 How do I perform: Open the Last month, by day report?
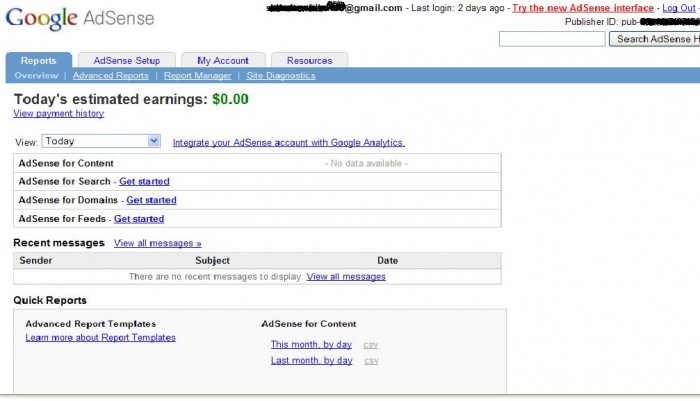coord(312,360)
